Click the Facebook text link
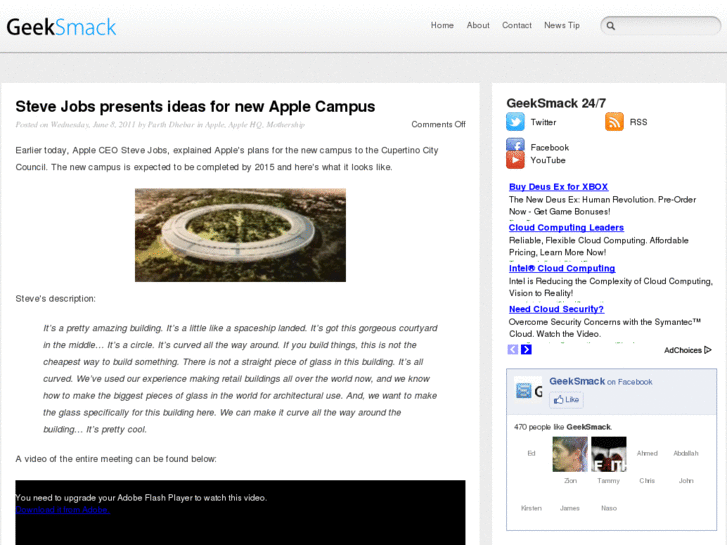This screenshot has height=545, width=727. click(549, 147)
